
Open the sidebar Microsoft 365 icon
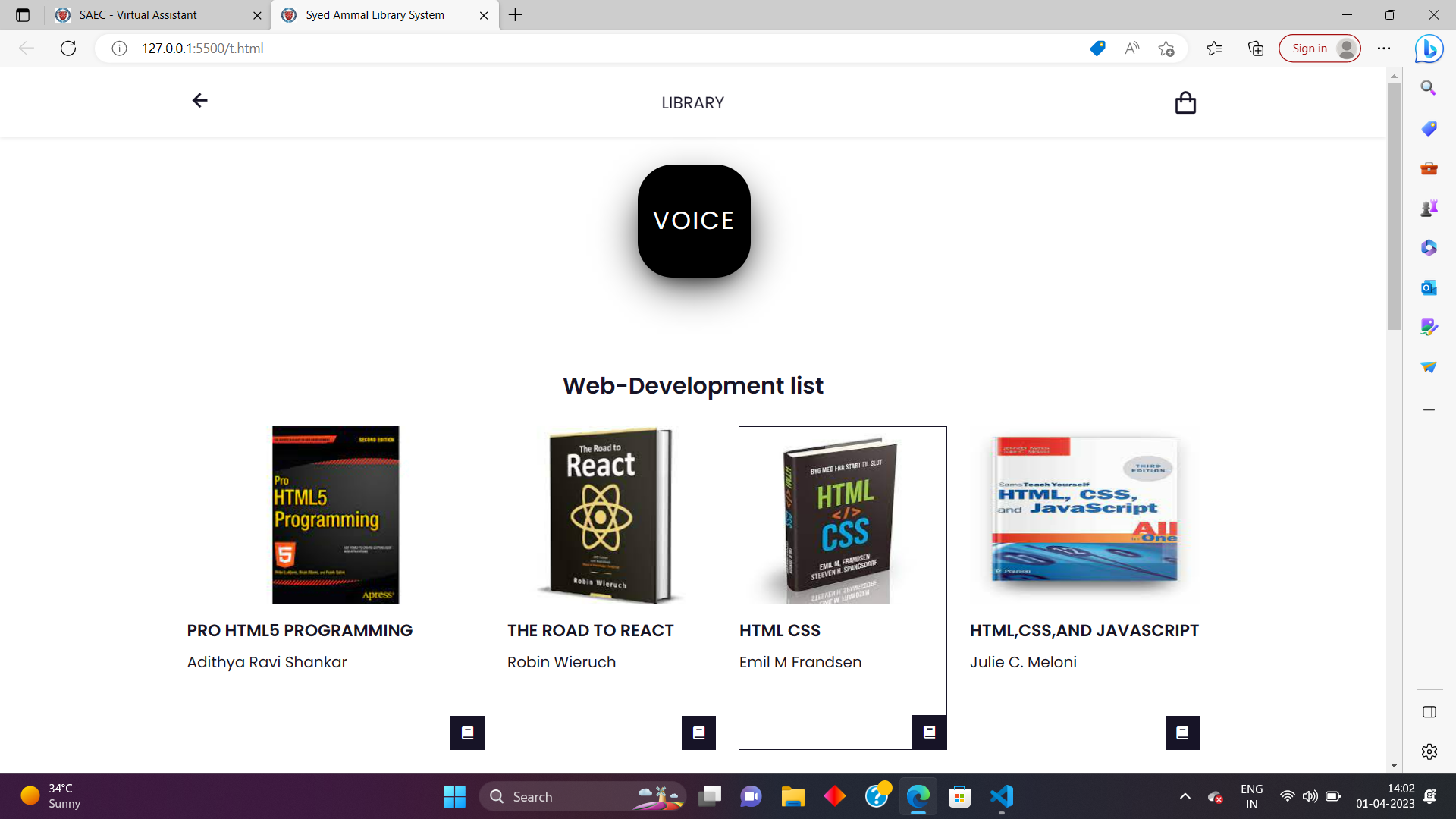point(1429,248)
